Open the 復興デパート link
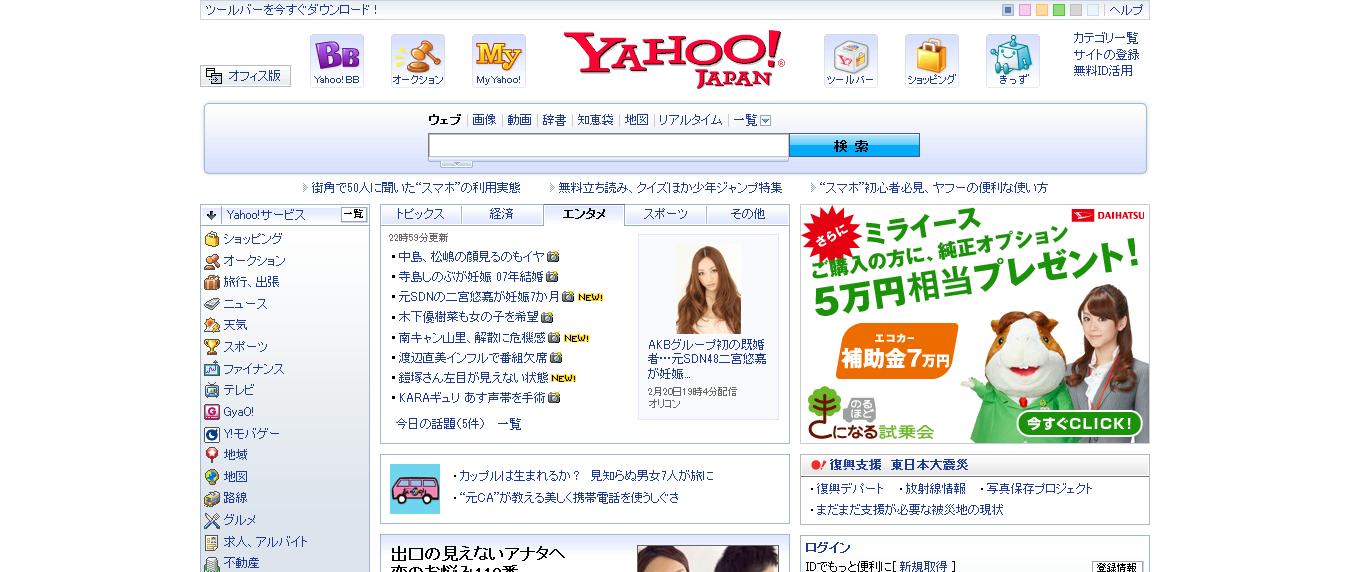The width and height of the screenshot is (1349, 572). 851,489
